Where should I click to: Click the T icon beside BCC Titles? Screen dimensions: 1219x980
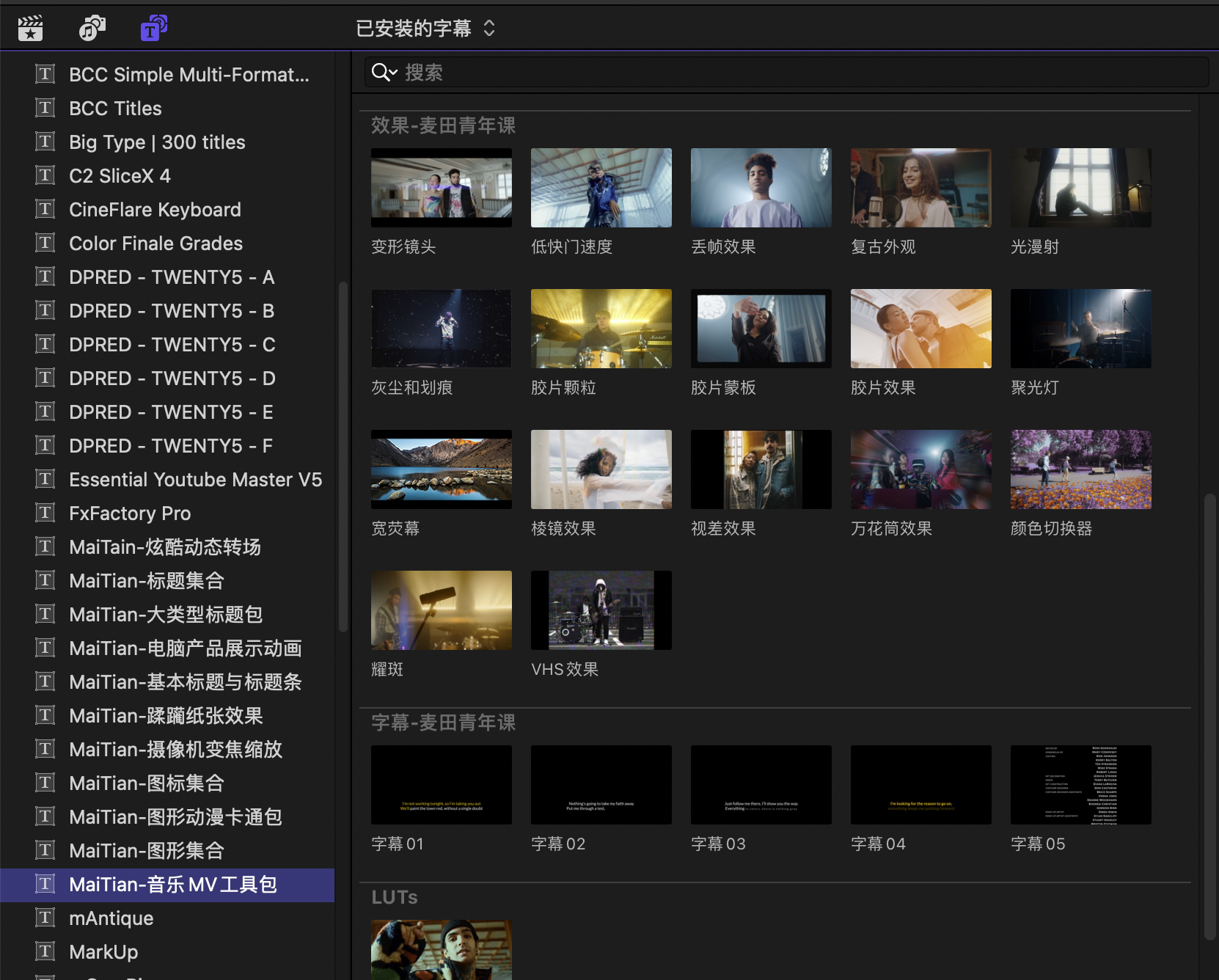coord(45,108)
